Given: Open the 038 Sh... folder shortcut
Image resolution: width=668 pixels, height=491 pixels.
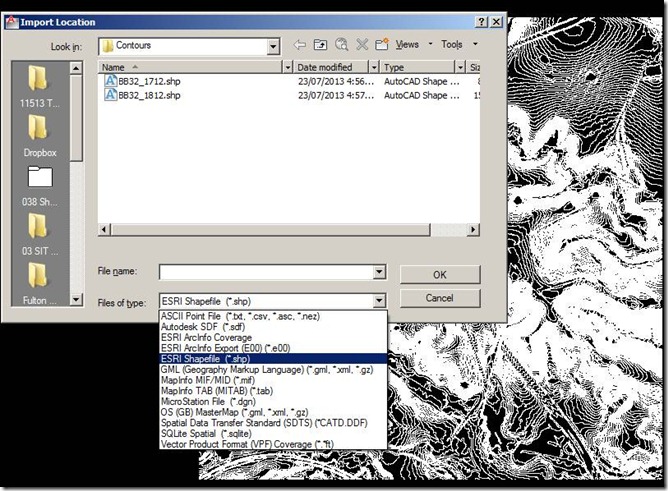Looking at the screenshot, I should (x=40, y=186).
